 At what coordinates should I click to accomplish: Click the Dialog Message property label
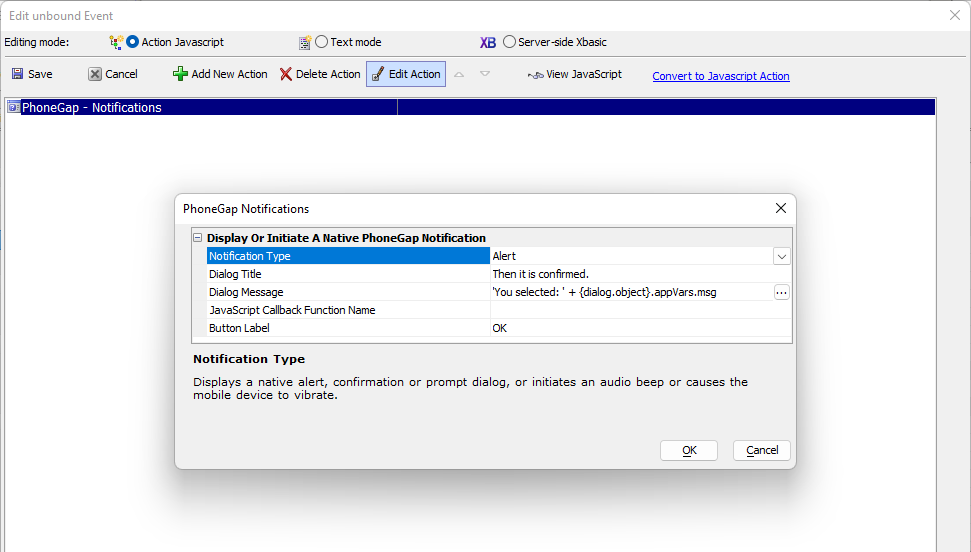pos(246,292)
